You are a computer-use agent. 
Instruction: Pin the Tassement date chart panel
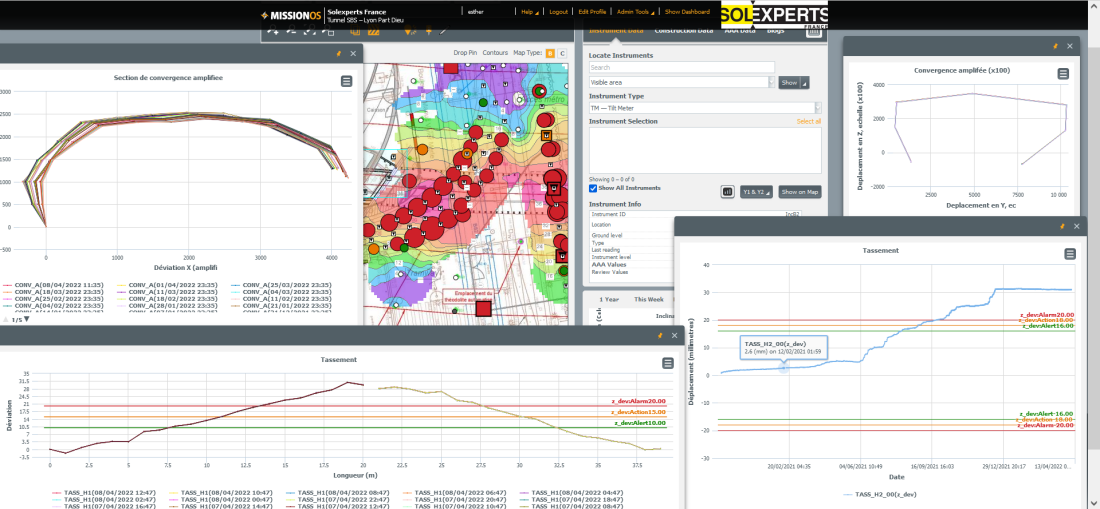tap(1062, 226)
